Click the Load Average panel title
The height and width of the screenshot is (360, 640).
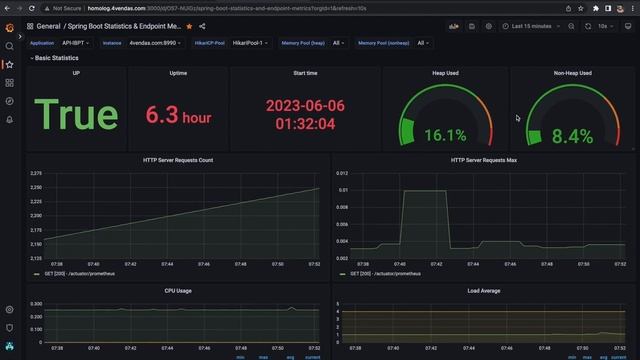click(484, 291)
